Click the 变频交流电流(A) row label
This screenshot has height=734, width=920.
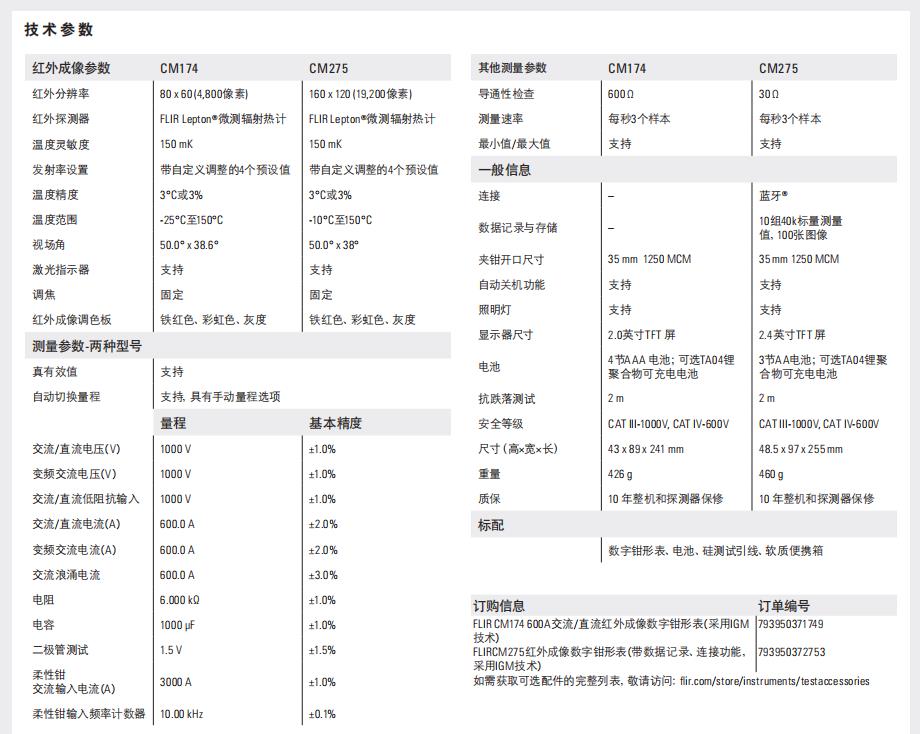pyautogui.click(x=75, y=550)
